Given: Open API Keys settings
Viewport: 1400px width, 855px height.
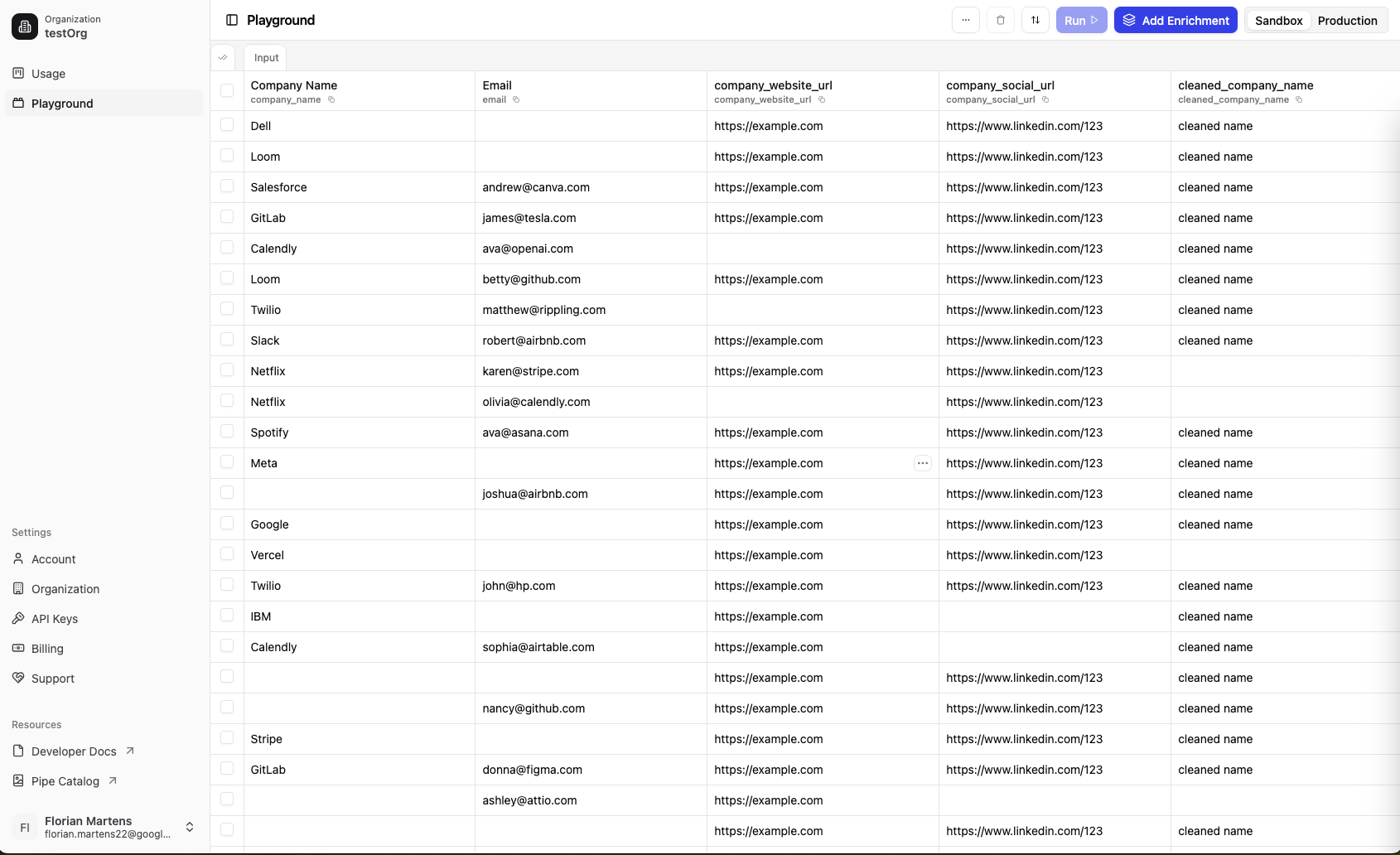Looking at the screenshot, I should pos(104,618).
